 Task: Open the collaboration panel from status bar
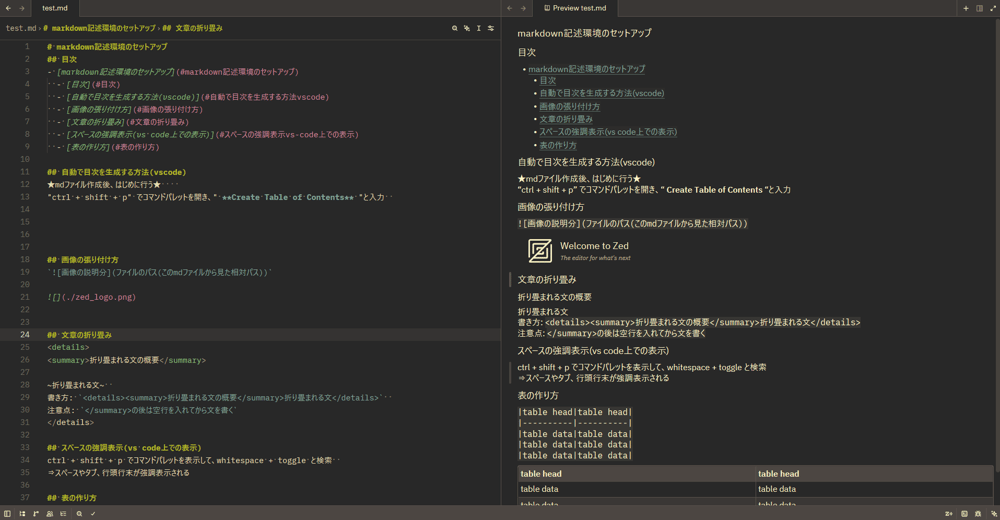click(50, 513)
